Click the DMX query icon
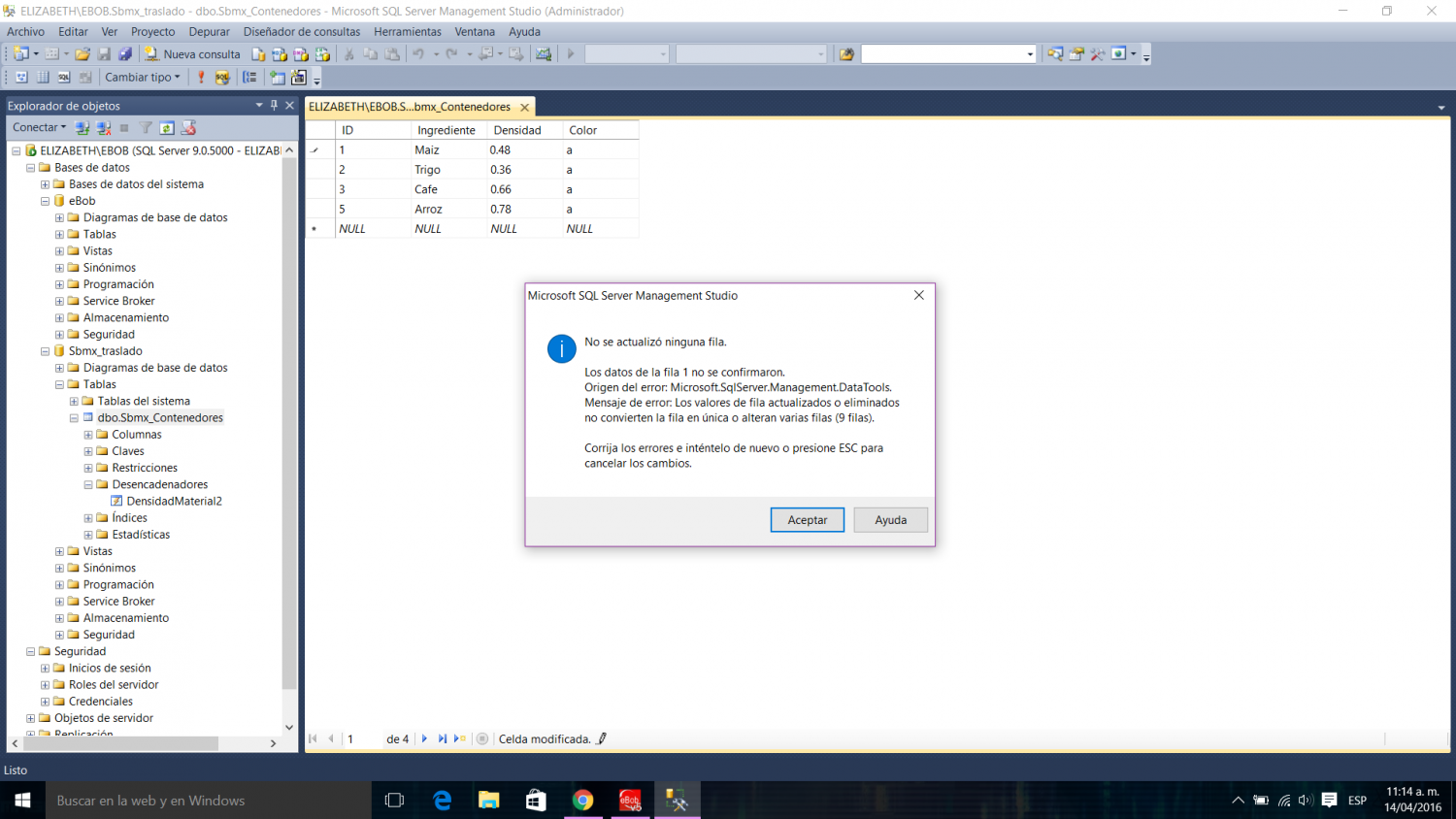Screen dimensions: 1456x819 click(x=301, y=54)
